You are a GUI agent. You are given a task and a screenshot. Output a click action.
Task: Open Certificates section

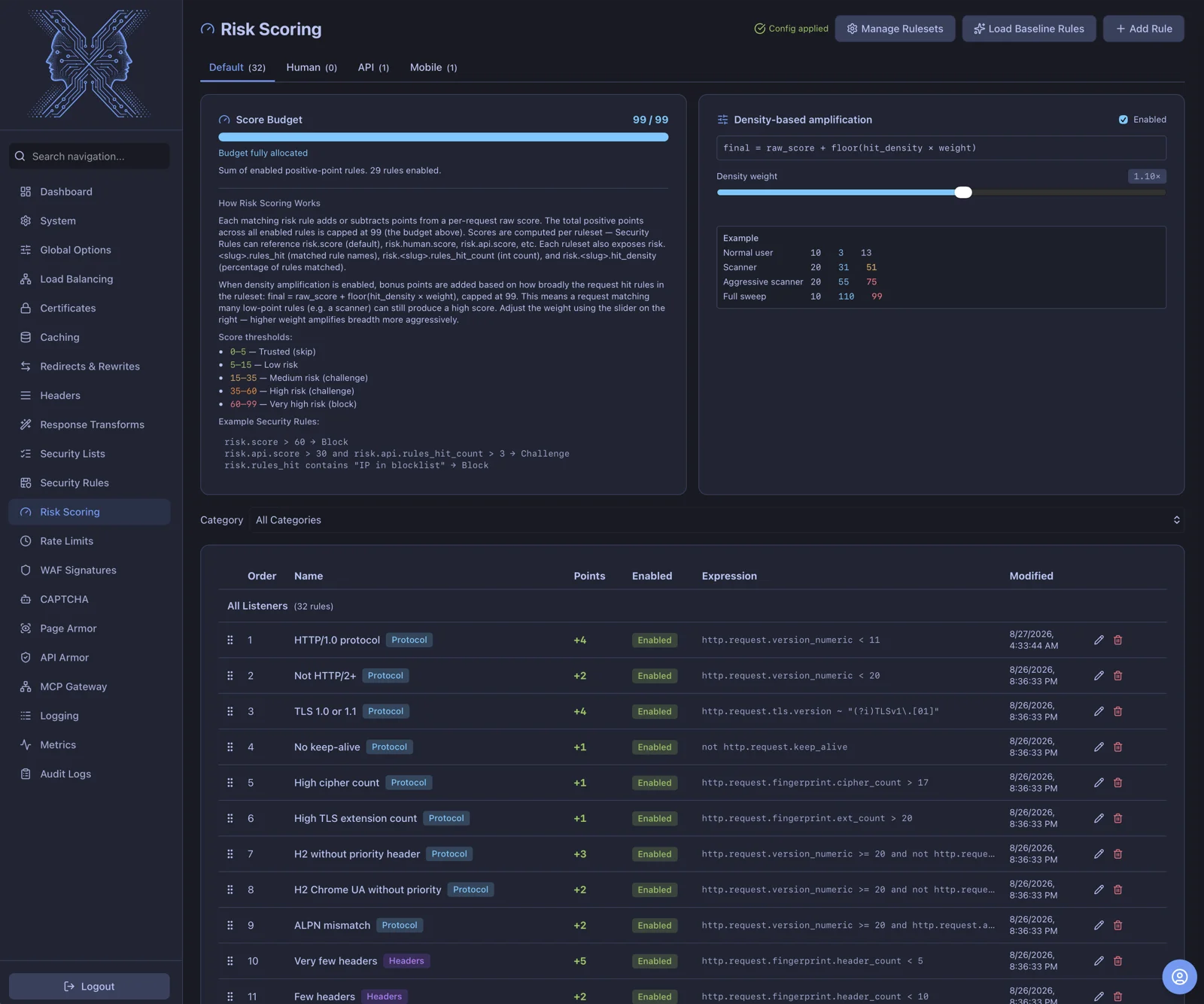[x=89, y=308]
